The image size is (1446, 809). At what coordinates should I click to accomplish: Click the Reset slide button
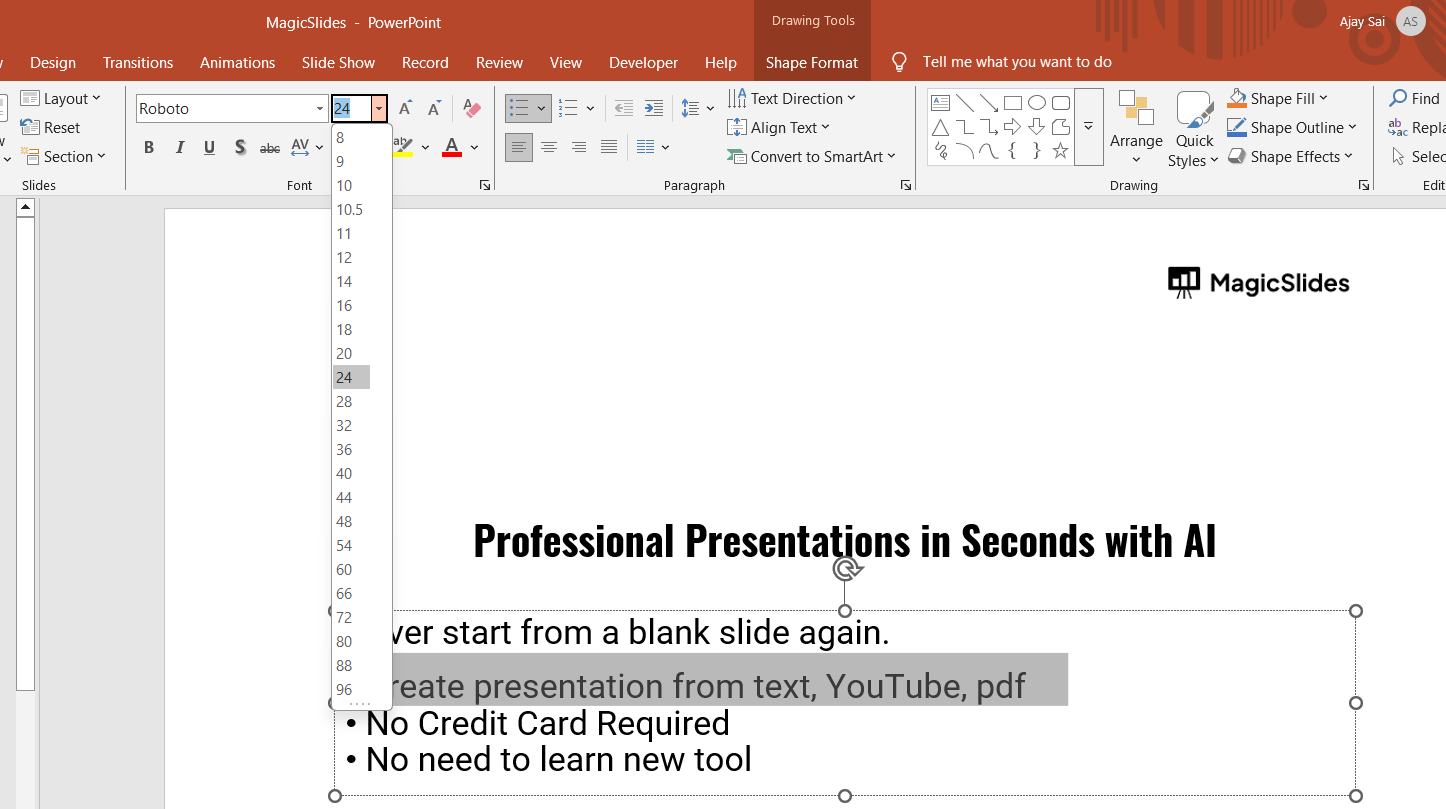(50, 127)
